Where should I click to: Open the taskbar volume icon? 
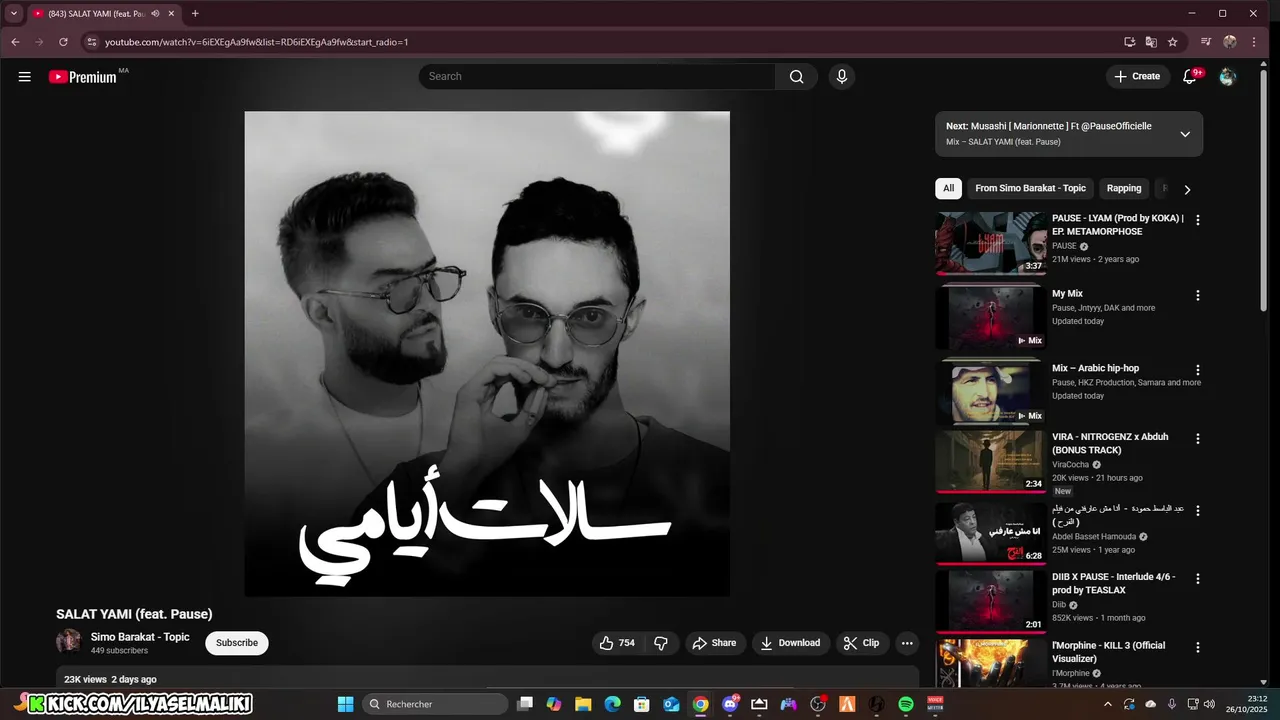tap(1209, 704)
